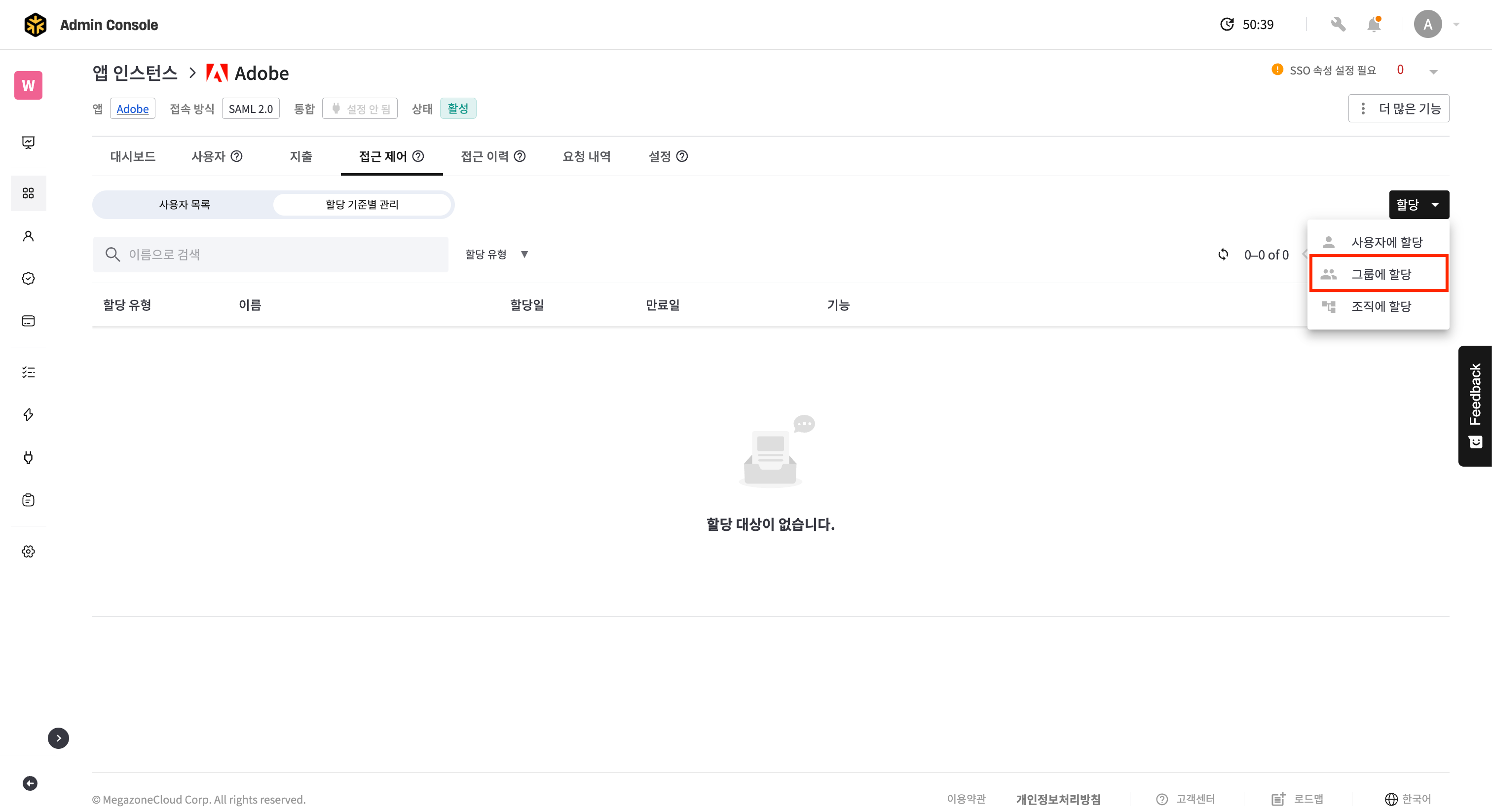Open the user sidebar icon

point(29,236)
